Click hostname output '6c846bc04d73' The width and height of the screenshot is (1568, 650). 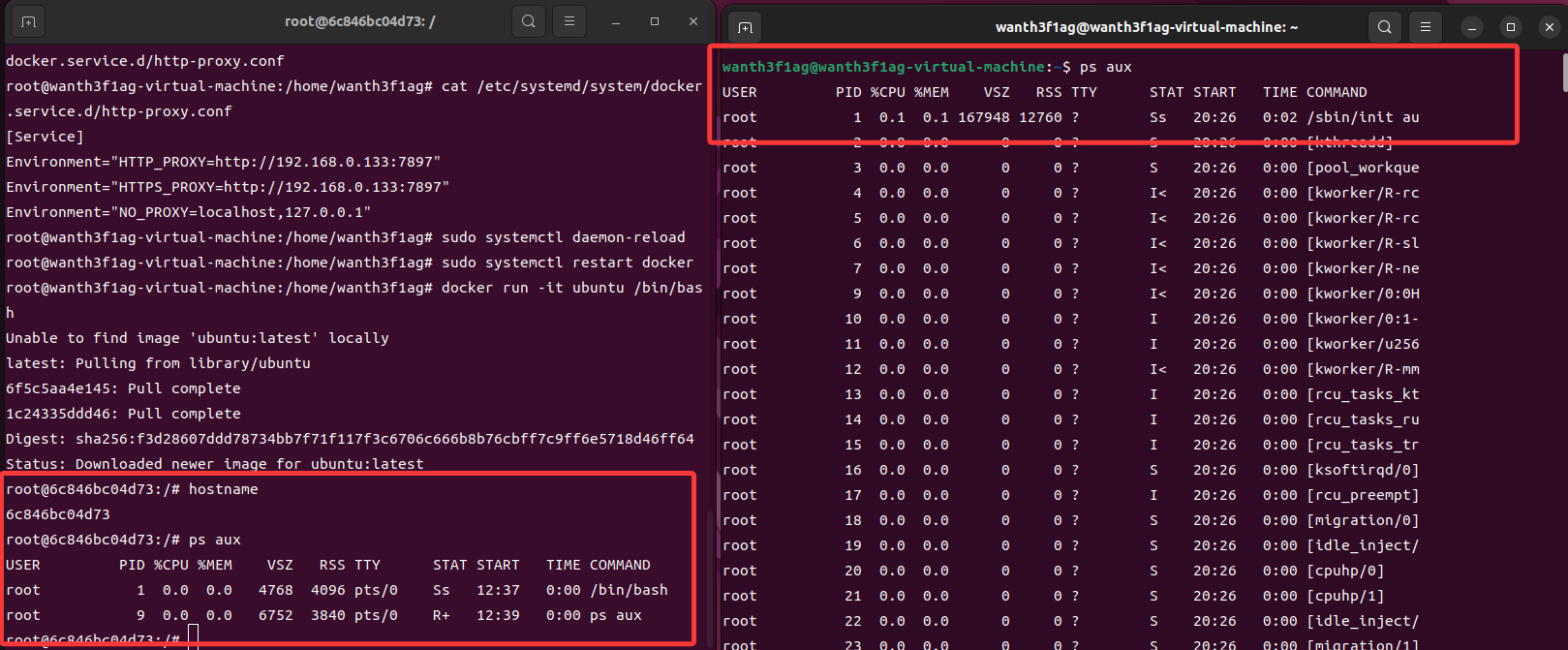[x=58, y=514]
